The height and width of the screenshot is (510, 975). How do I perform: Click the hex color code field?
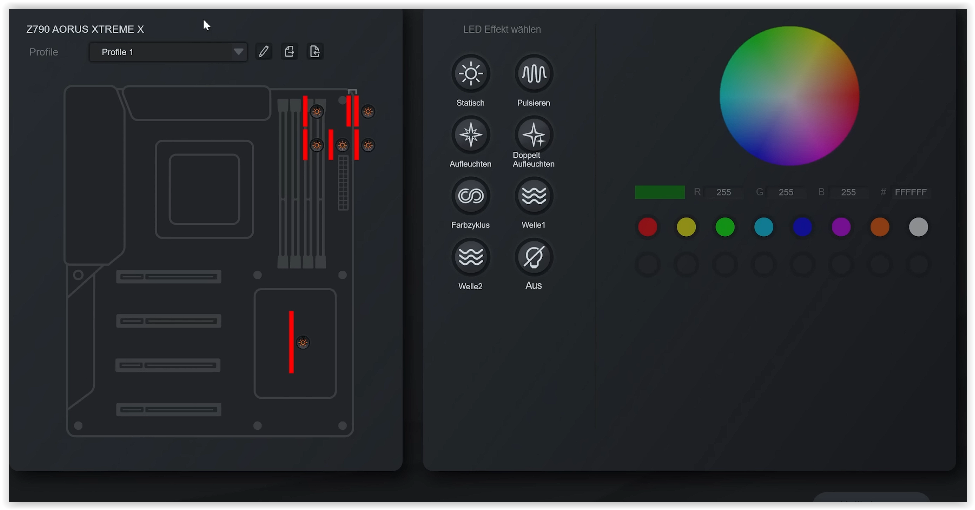(911, 192)
